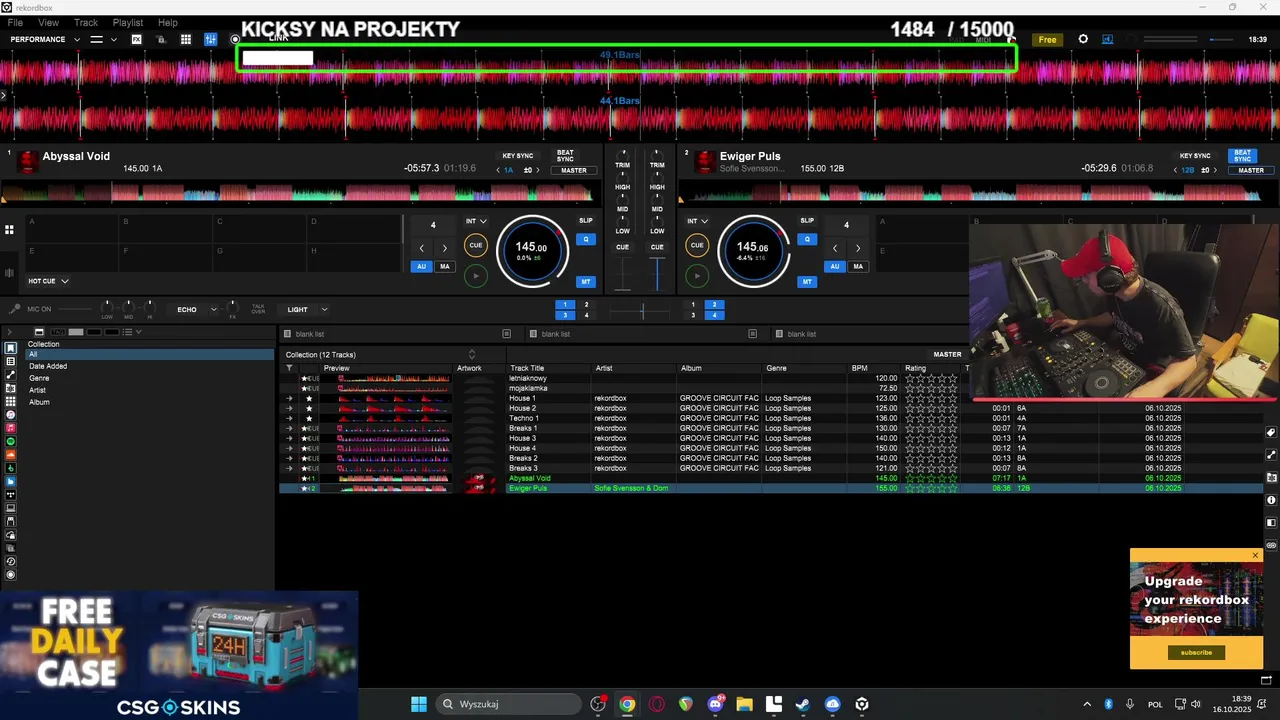Set deck 1 as MASTER
This screenshot has width=1280, height=720.
(x=574, y=170)
